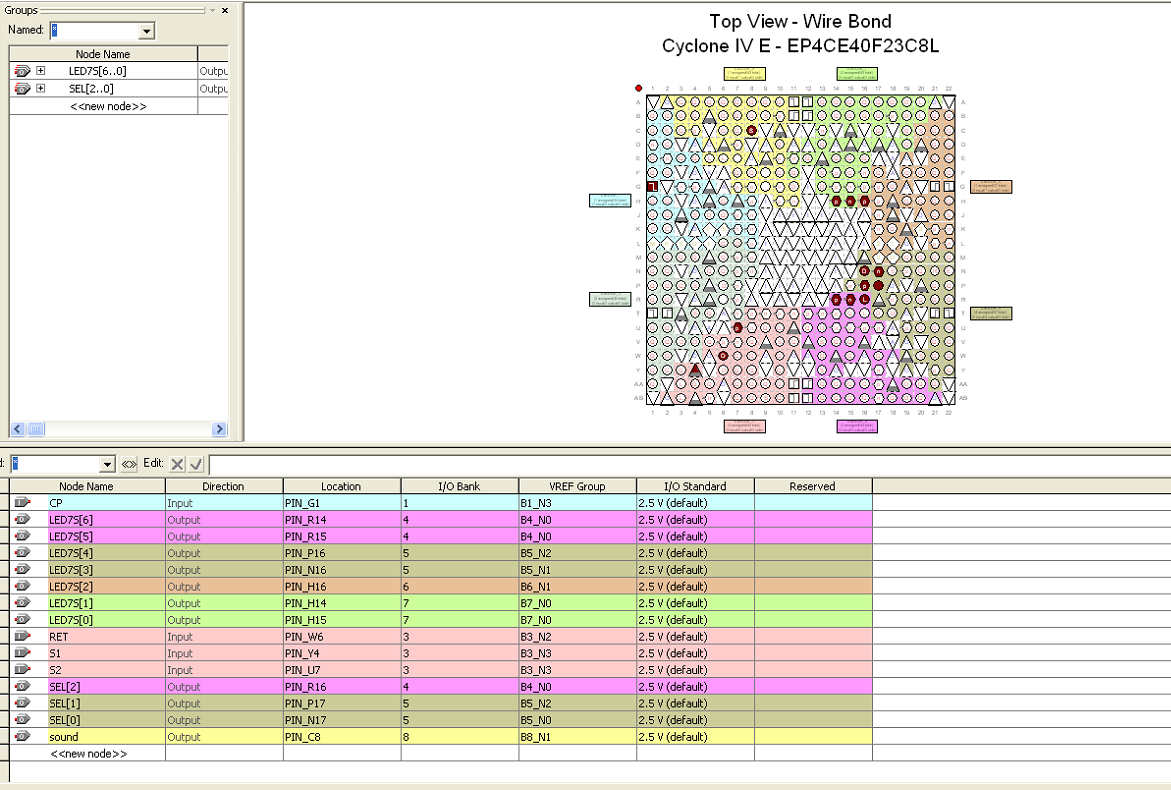Click the LED7S[6..0] output group icon
Viewport: 1171px width, 790px height.
[x=22, y=71]
